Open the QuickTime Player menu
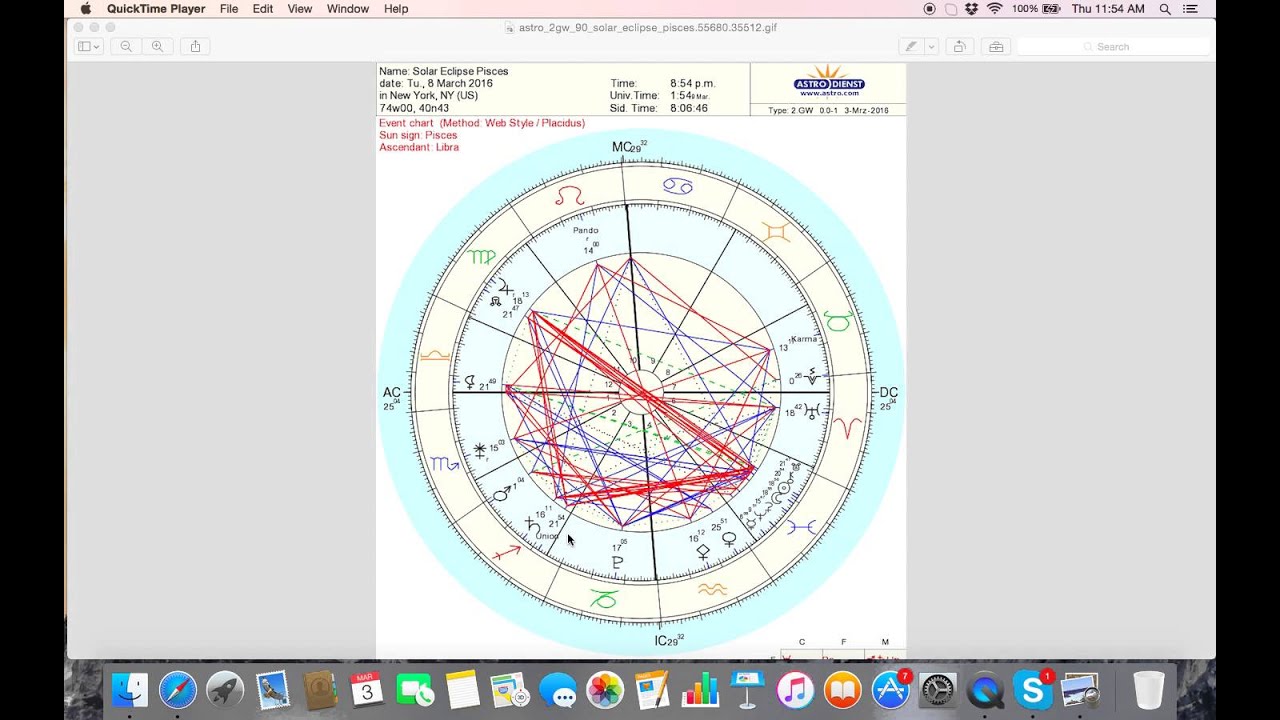The height and width of the screenshot is (720, 1280). [x=156, y=9]
